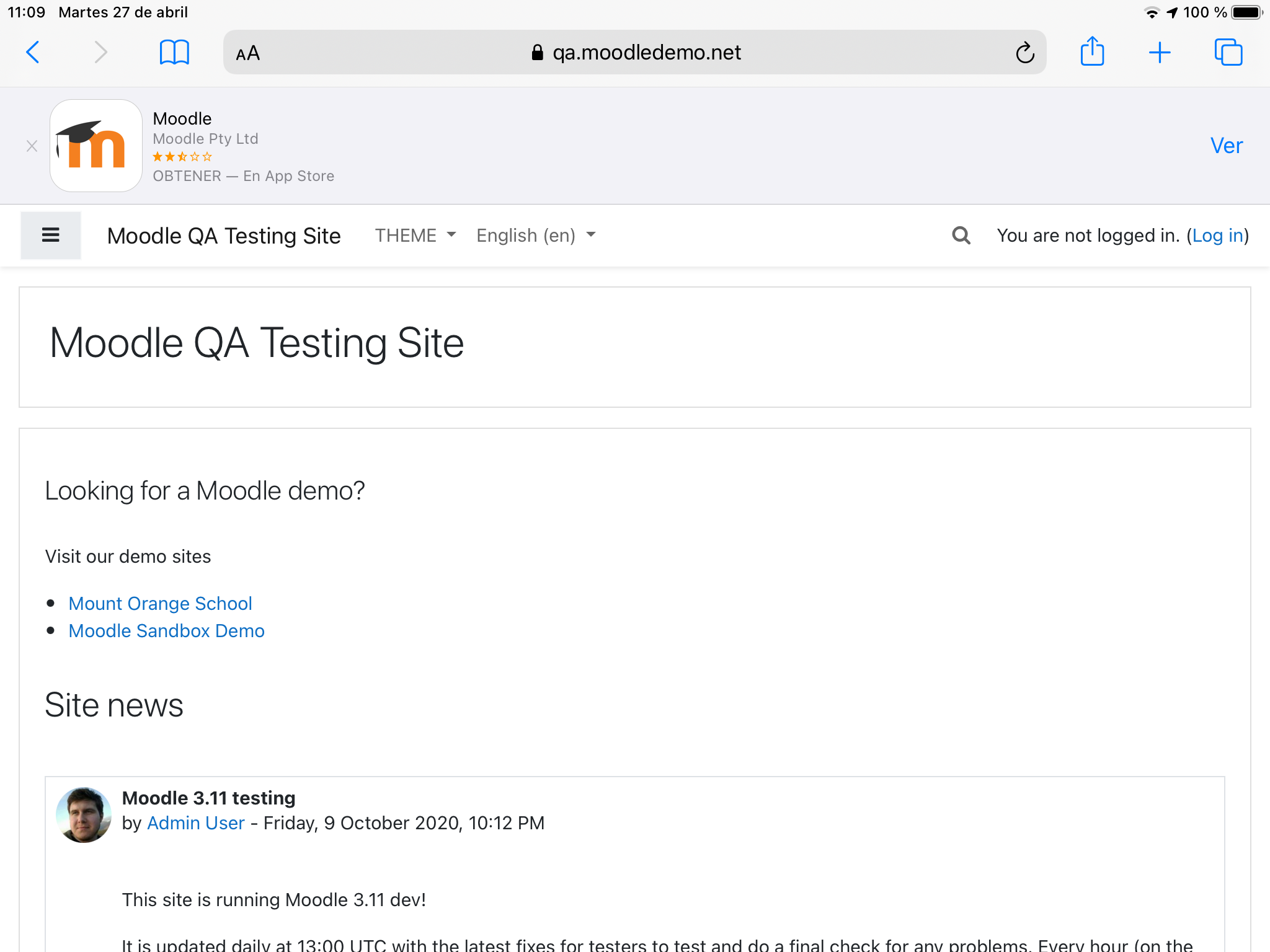Open the Safari bookmarks book icon
Viewport: 1270px width, 952px height.
click(174, 52)
